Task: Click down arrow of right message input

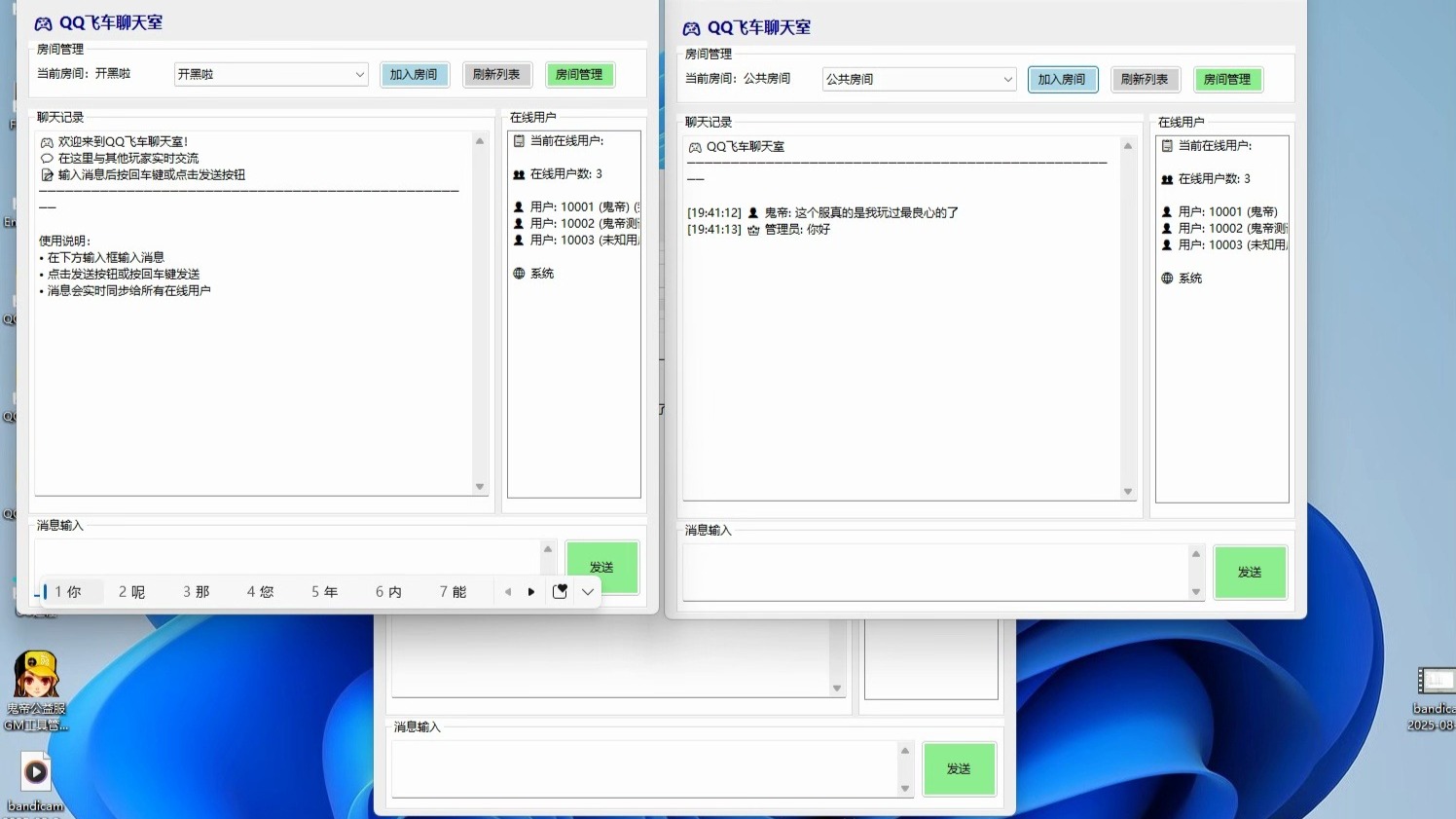Action: (x=1196, y=592)
